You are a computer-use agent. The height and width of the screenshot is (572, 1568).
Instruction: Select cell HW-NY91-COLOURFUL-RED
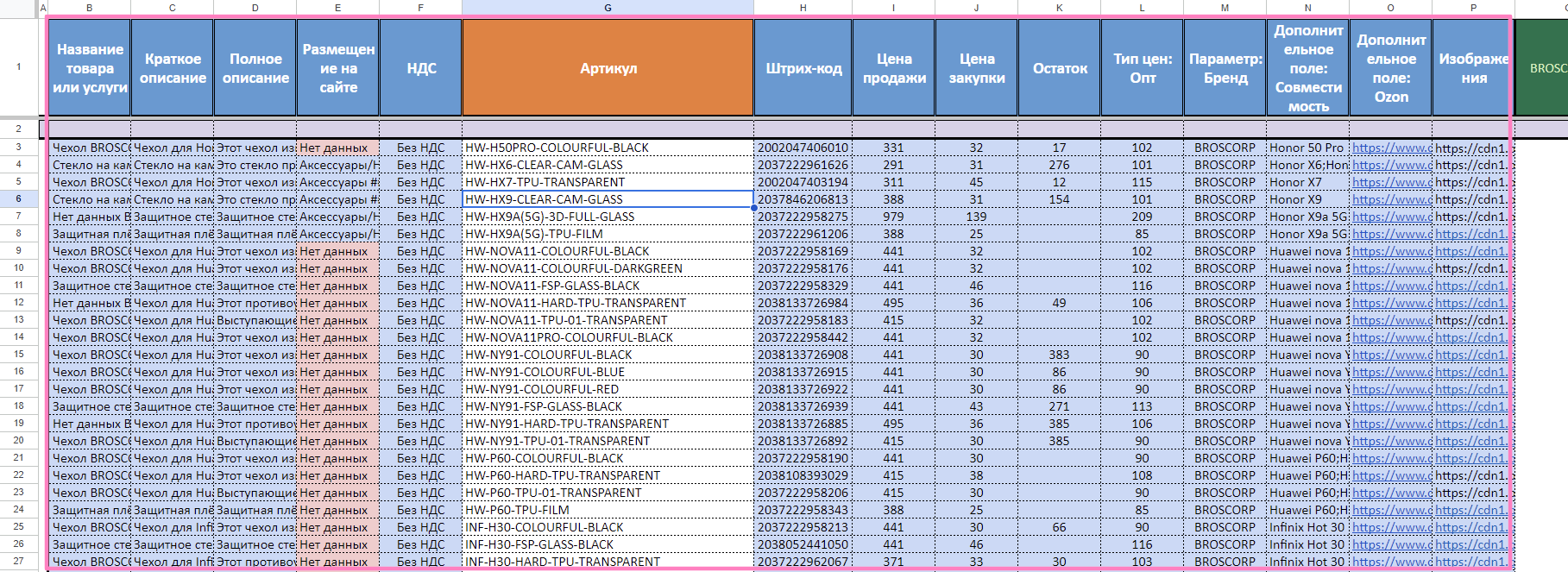click(x=608, y=389)
